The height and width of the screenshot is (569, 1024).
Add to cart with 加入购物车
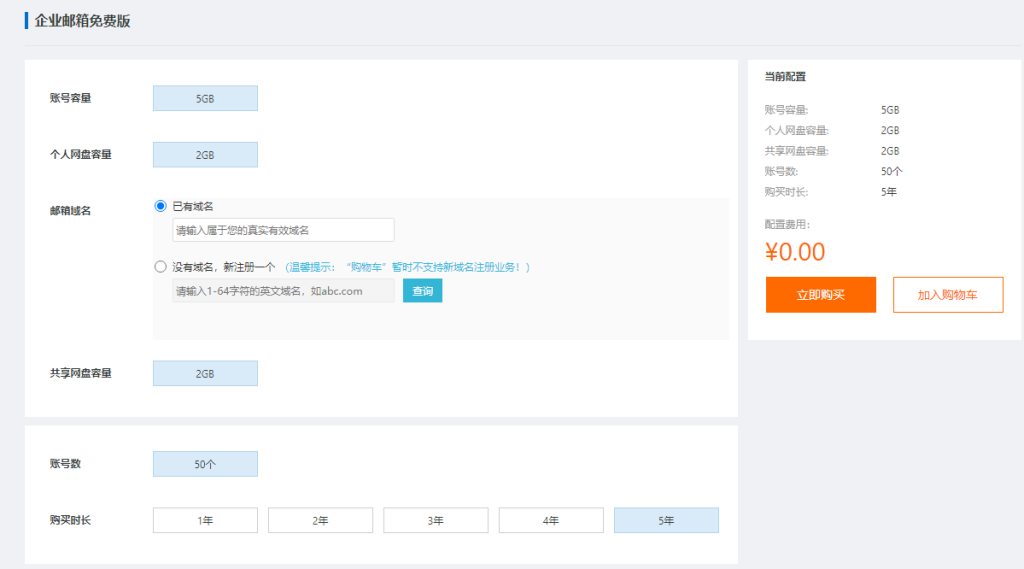[x=947, y=295]
